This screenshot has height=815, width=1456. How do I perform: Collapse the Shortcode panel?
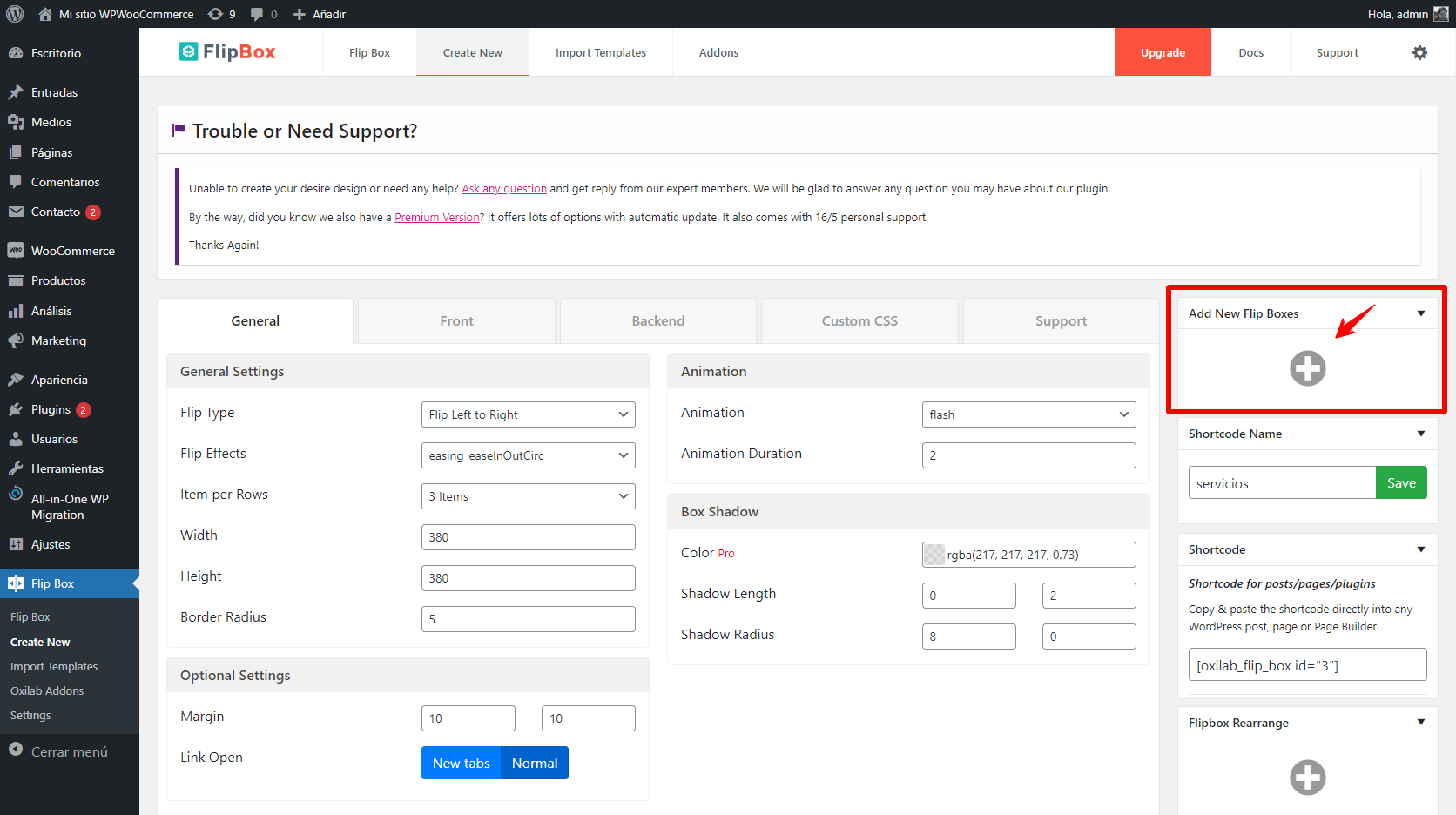[x=1420, y=549]
